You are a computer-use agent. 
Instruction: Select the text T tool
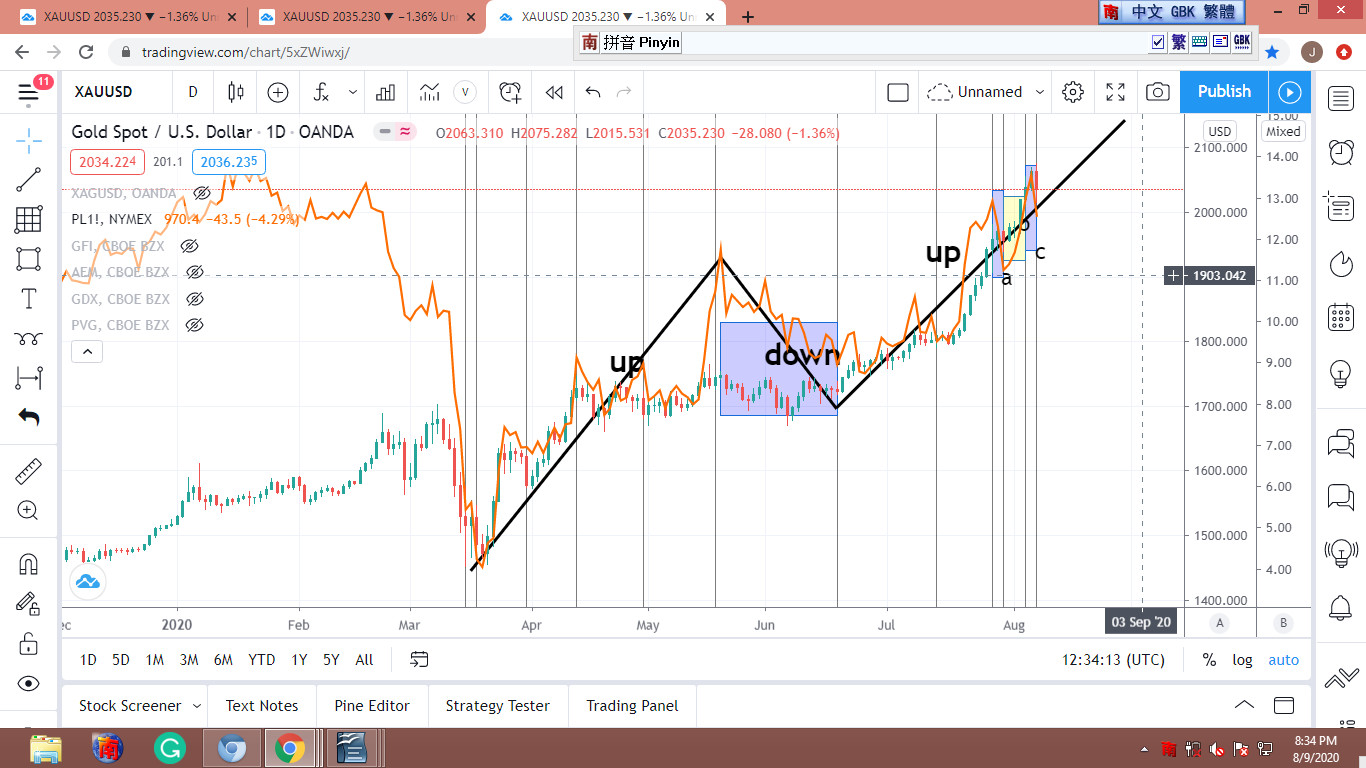[29, 299]
